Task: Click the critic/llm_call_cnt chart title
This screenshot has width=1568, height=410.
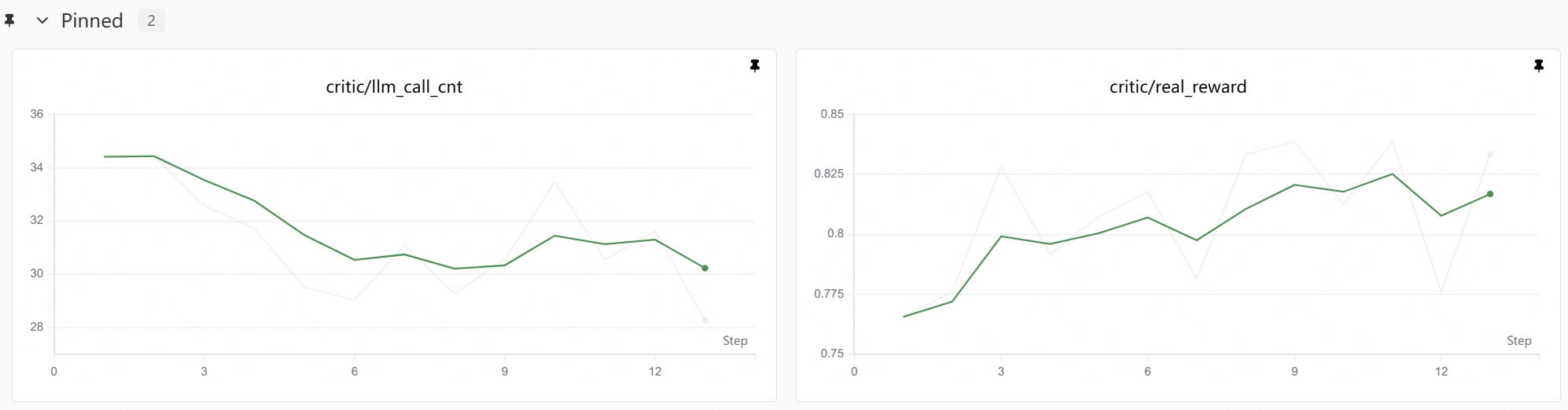Action: (x=394, y=87)
